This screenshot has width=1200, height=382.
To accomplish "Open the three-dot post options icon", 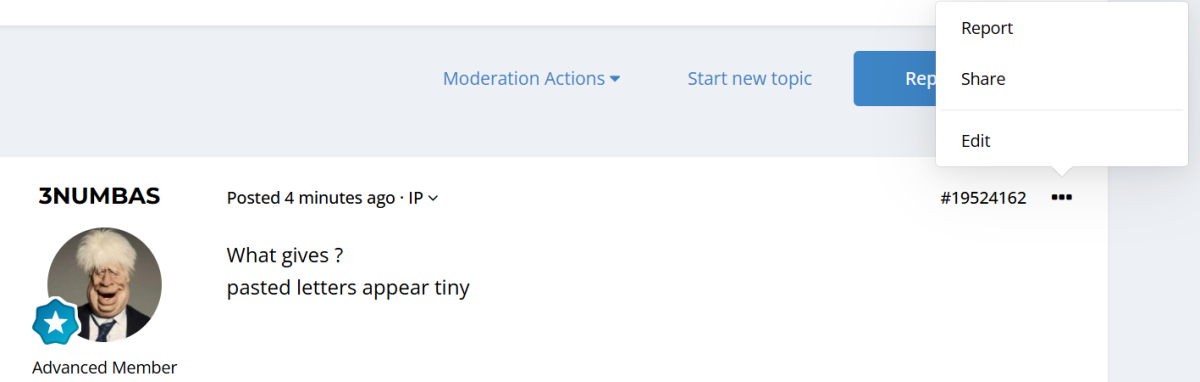I will [1062, 198].
